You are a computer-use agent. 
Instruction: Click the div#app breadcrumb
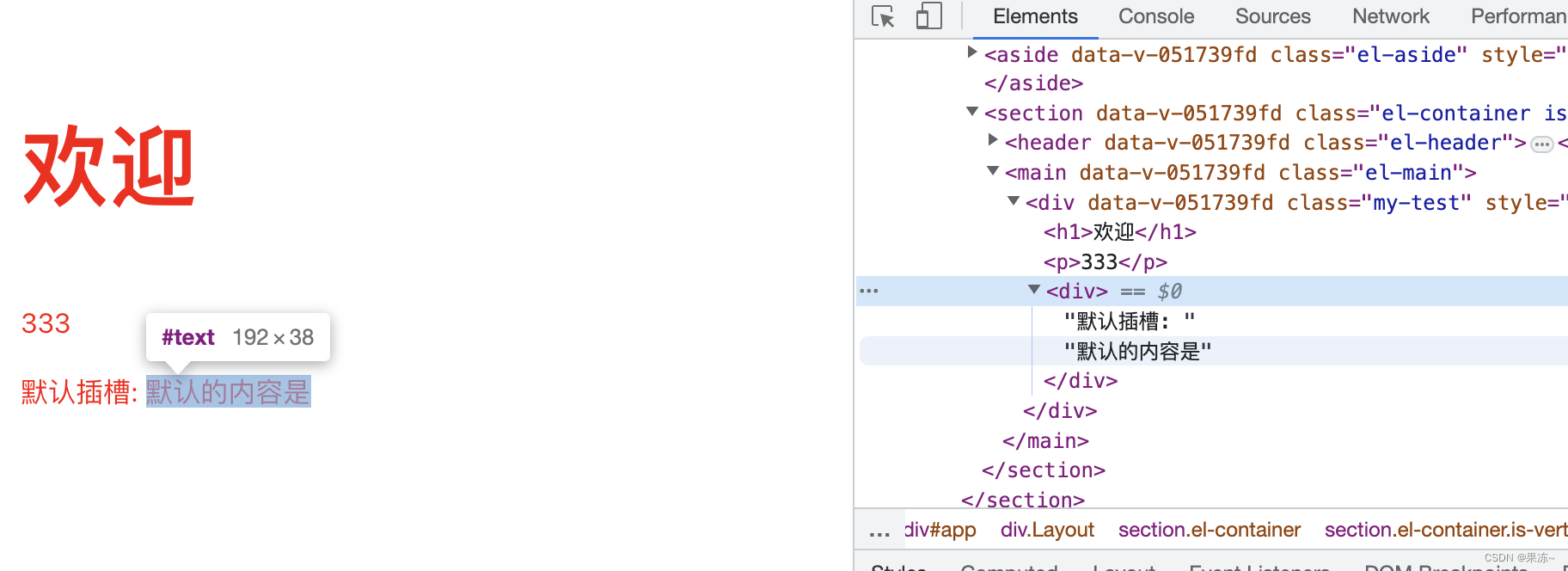940,530
